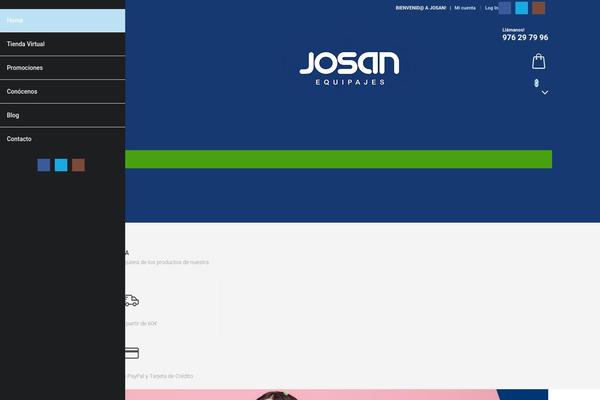Open Contacto menu item
The width and height of the screenshot is (600, 400).
[62, 139]
